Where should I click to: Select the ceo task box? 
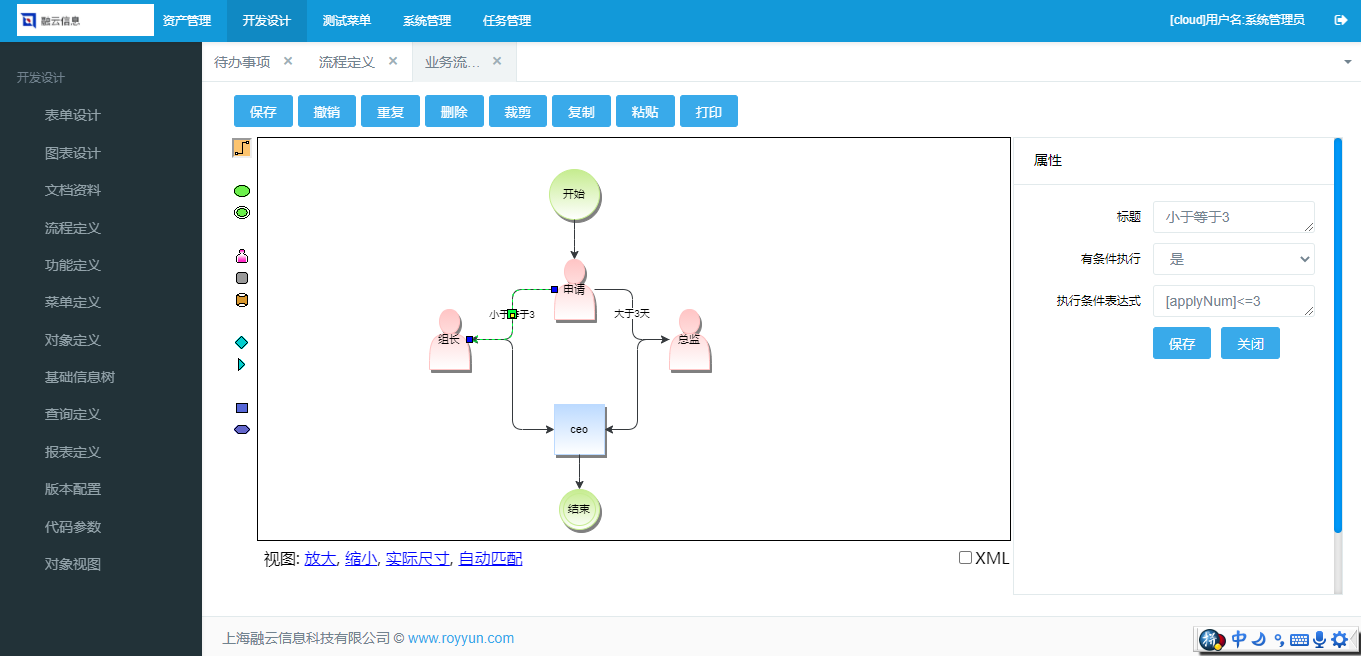tap(580, 430)
